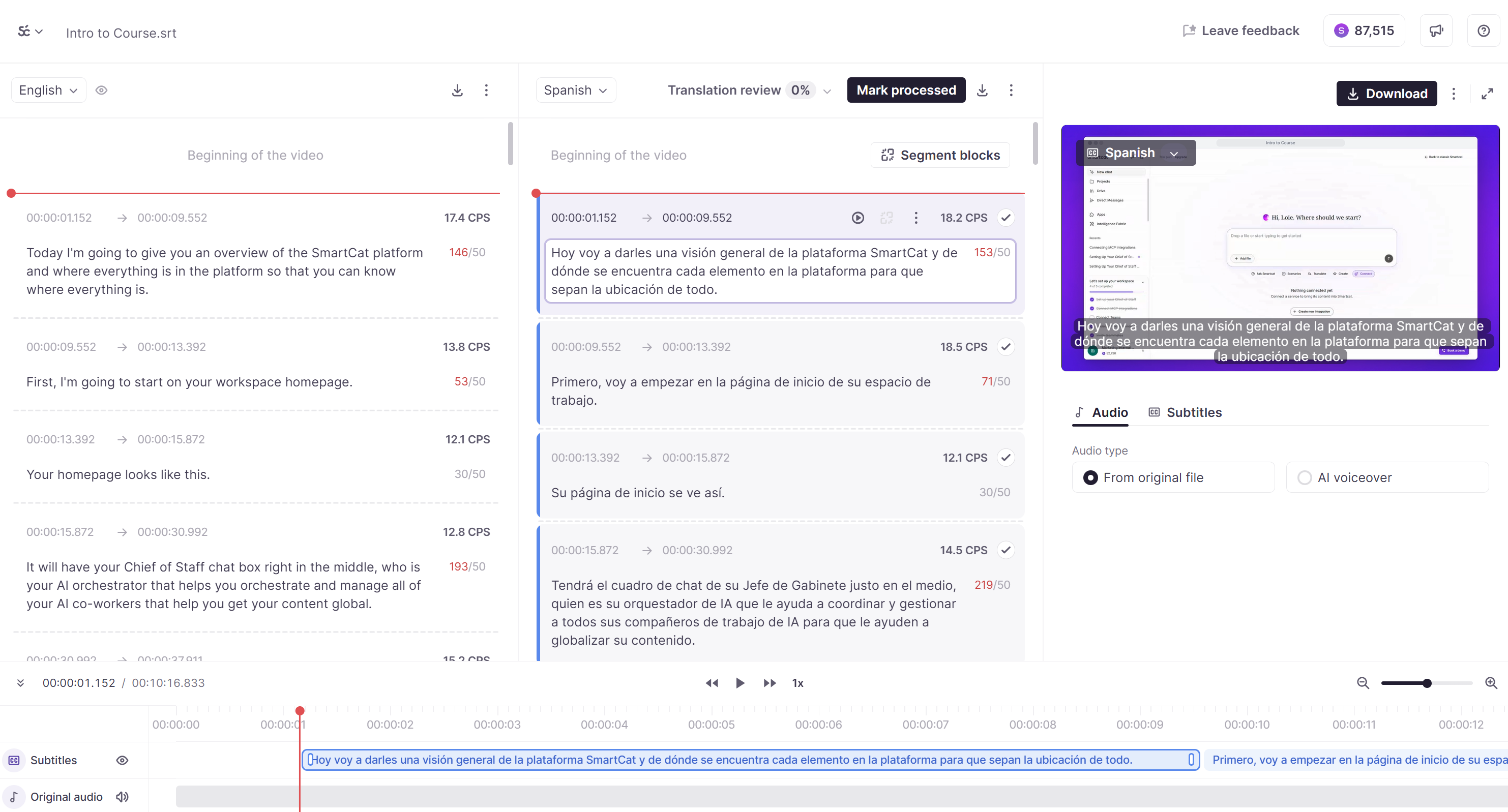Open the Smartcat logo menu
Screen dimensions: 1508x812
[x=30, y=31]
